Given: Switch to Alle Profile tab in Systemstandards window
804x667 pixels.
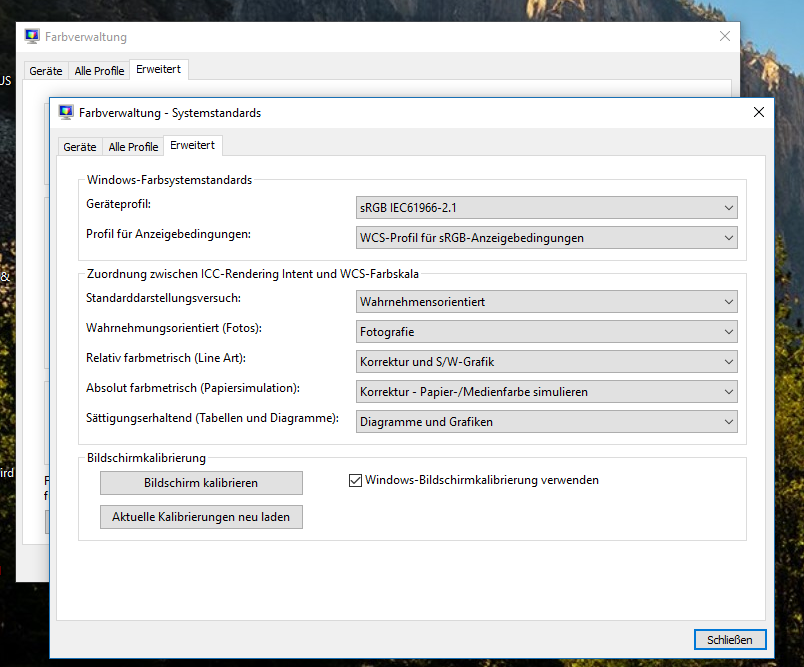Looking at the screenshot, I should tap(133, 147).
